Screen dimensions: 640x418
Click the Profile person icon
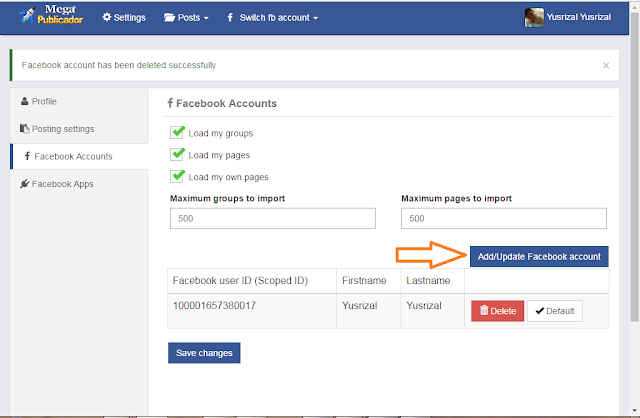(24, 101)
